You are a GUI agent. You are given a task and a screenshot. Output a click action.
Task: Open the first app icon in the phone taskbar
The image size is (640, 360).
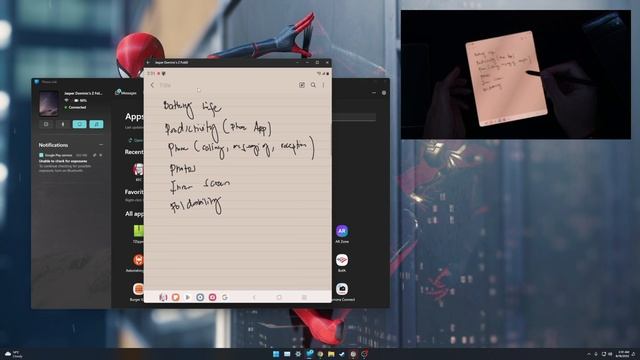163,297
